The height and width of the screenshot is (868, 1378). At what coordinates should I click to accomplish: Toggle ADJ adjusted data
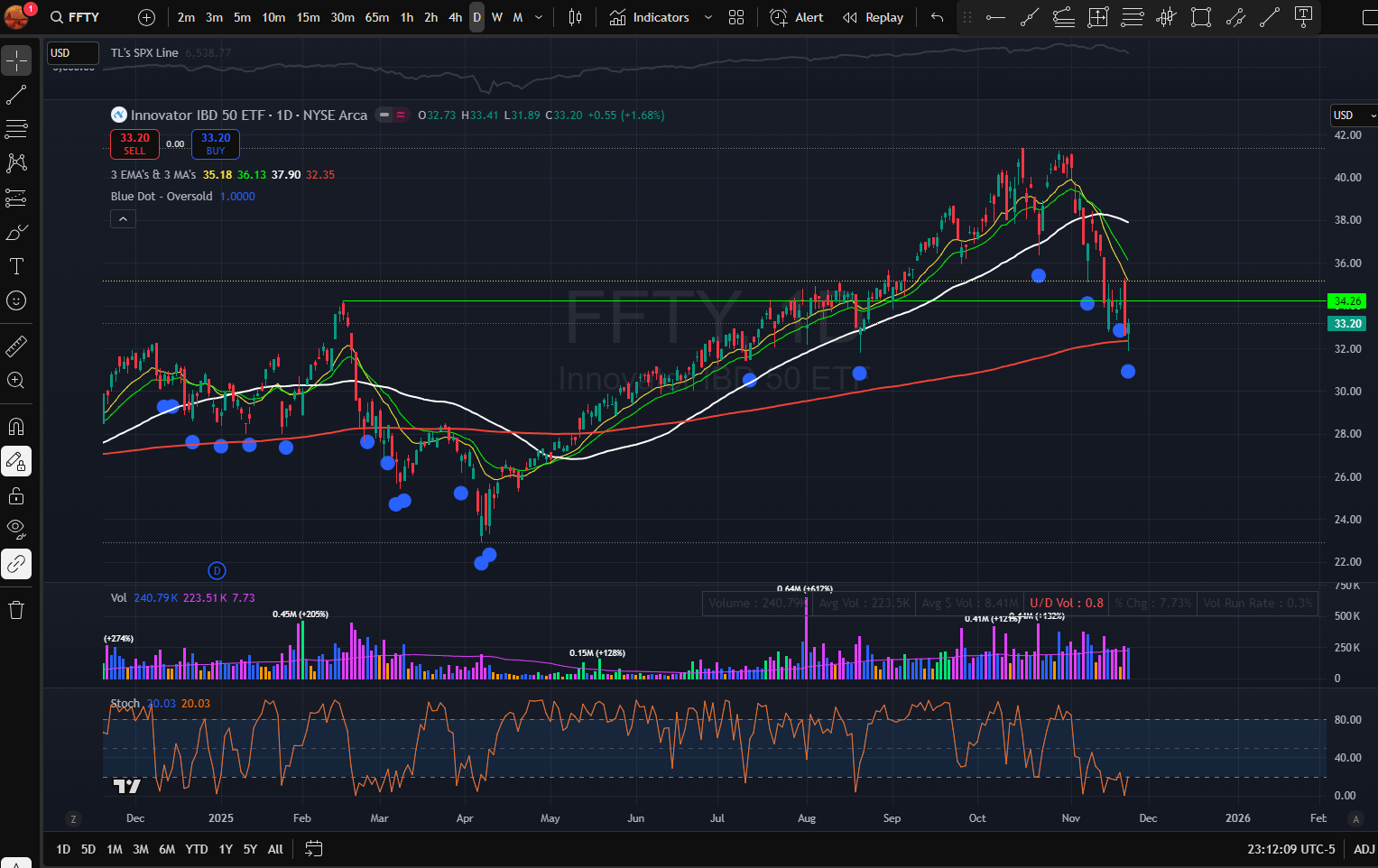click(1364, 849)
